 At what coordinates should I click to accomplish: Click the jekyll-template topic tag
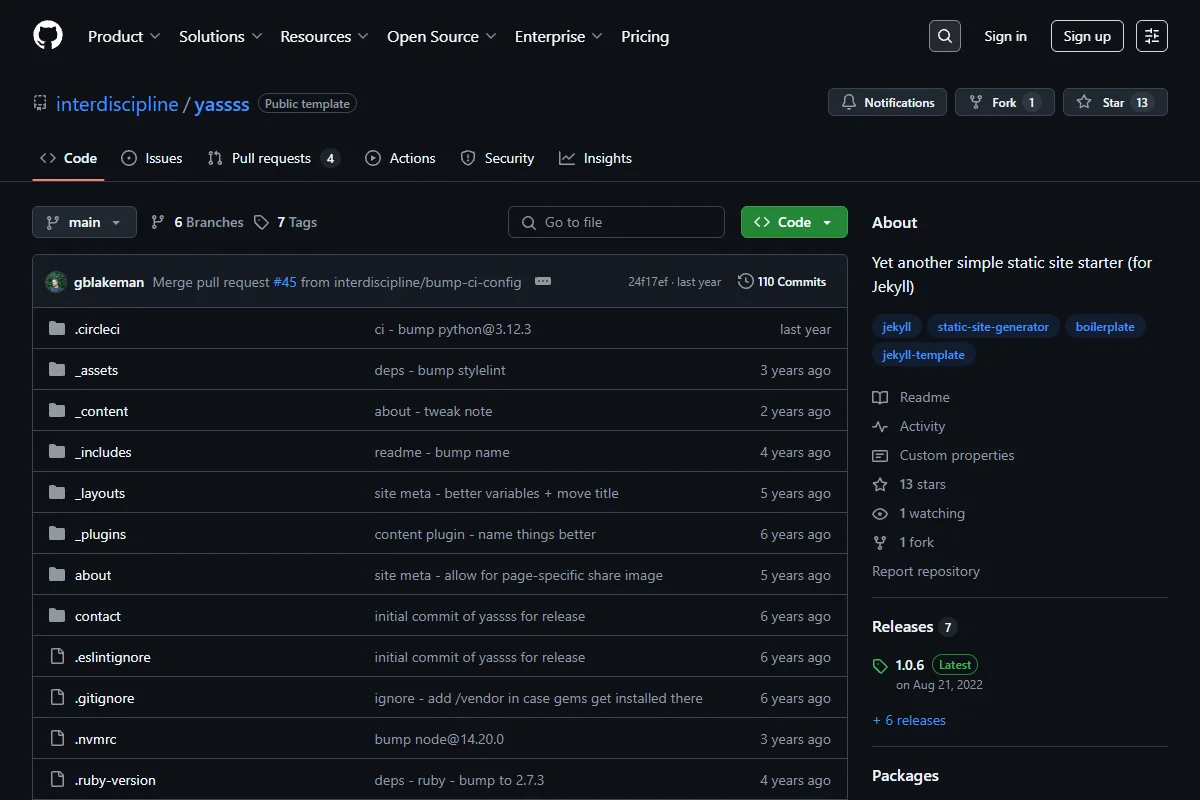(x=924, y=355)
